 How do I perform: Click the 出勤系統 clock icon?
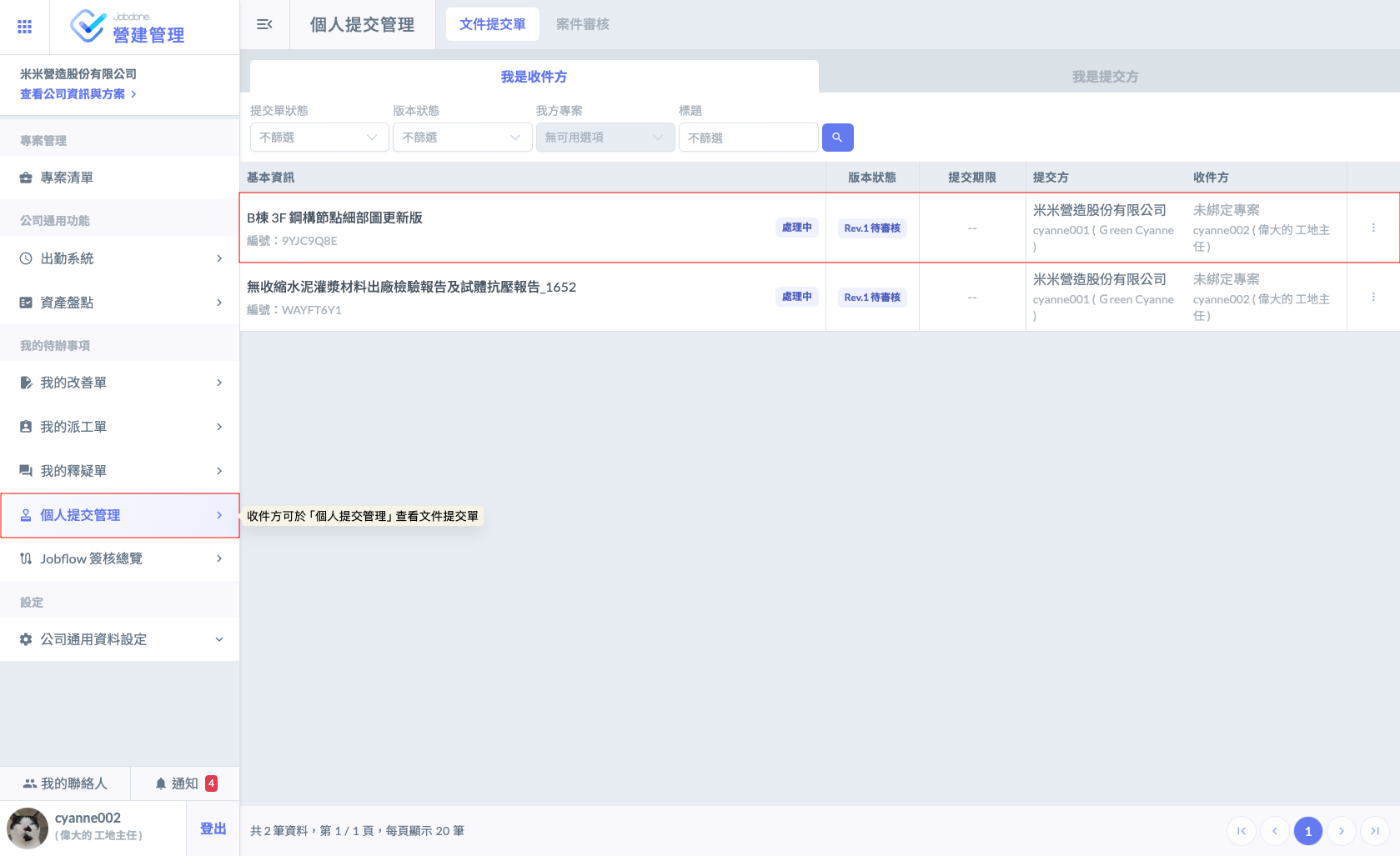(x=26, y=258)
